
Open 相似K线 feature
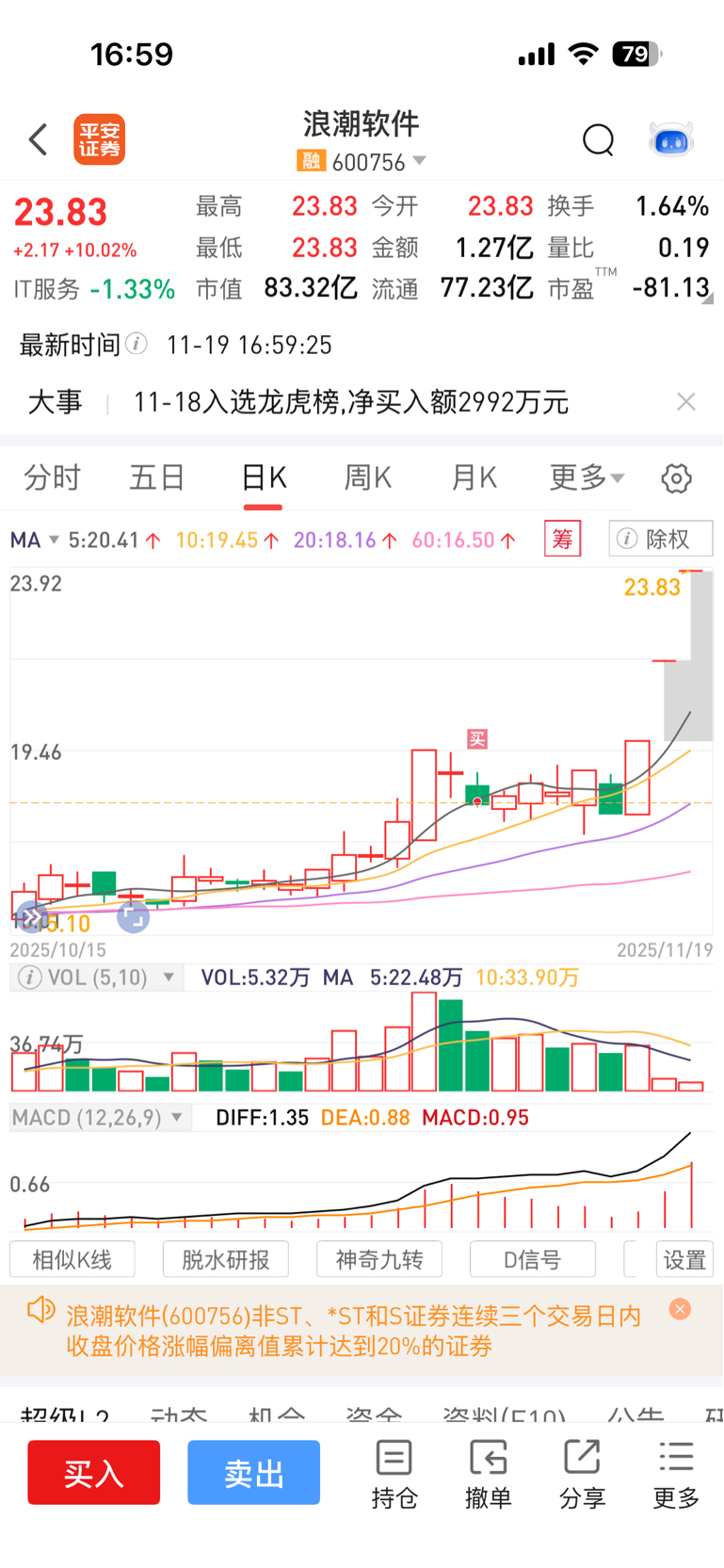(72, 1259)
